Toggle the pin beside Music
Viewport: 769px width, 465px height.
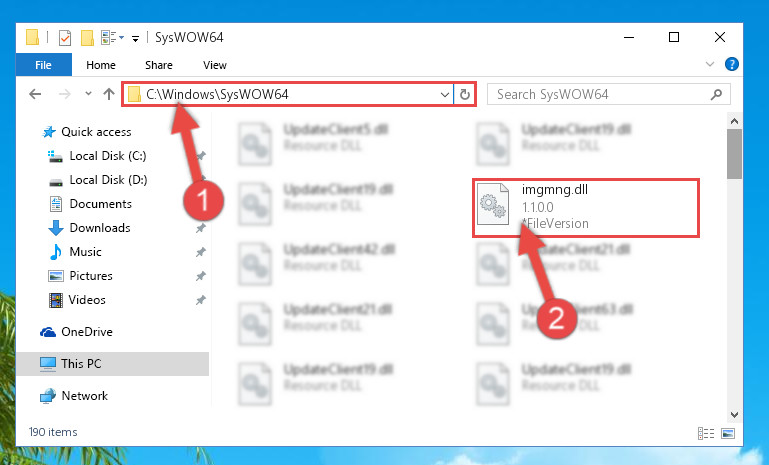coord(200,252)
